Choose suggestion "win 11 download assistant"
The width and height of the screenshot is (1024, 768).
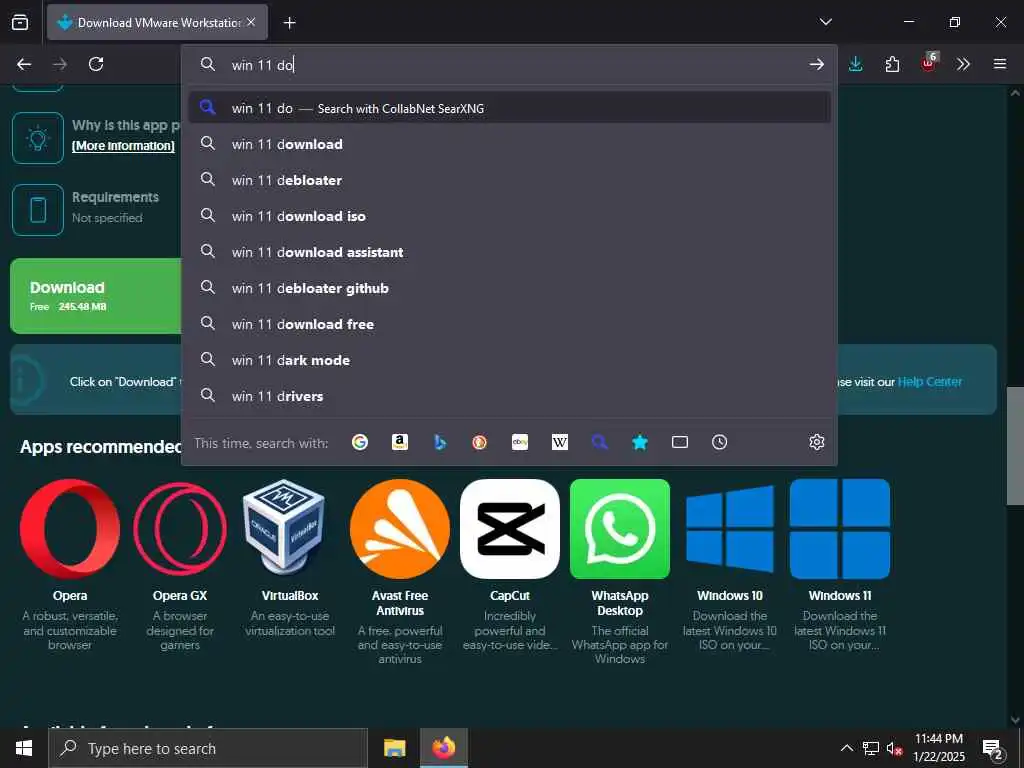coord(509,252)
